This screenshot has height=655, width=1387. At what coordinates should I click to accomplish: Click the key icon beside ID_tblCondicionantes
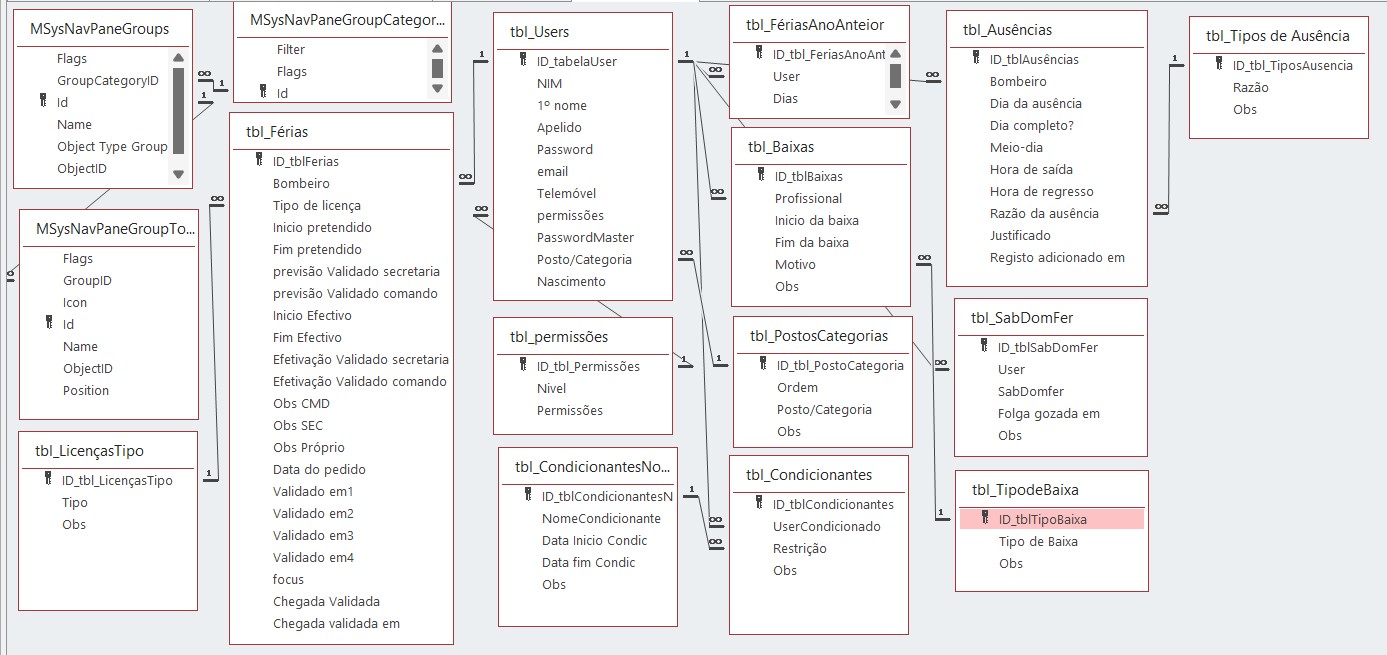coord(759,503)
